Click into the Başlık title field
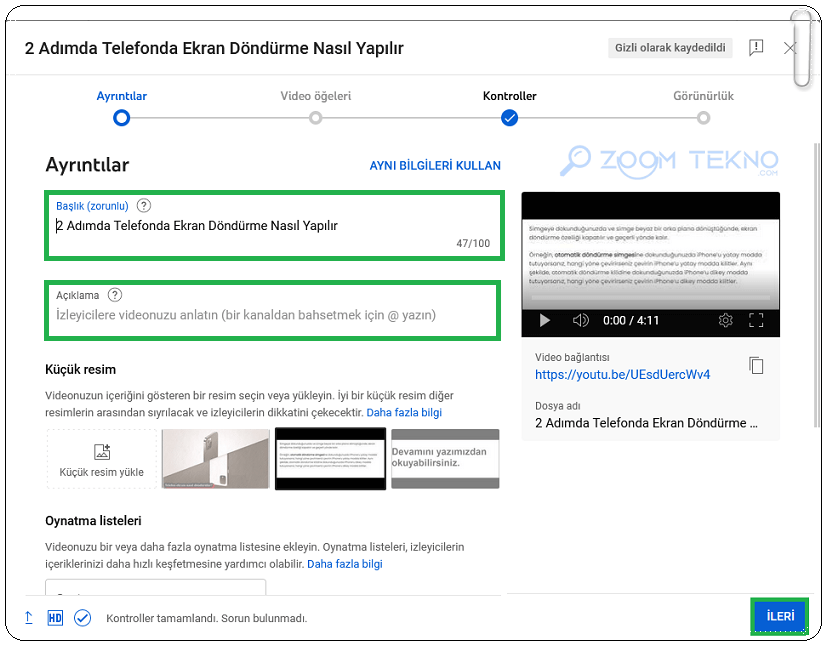827x646 pixels. tap(274, 226)
